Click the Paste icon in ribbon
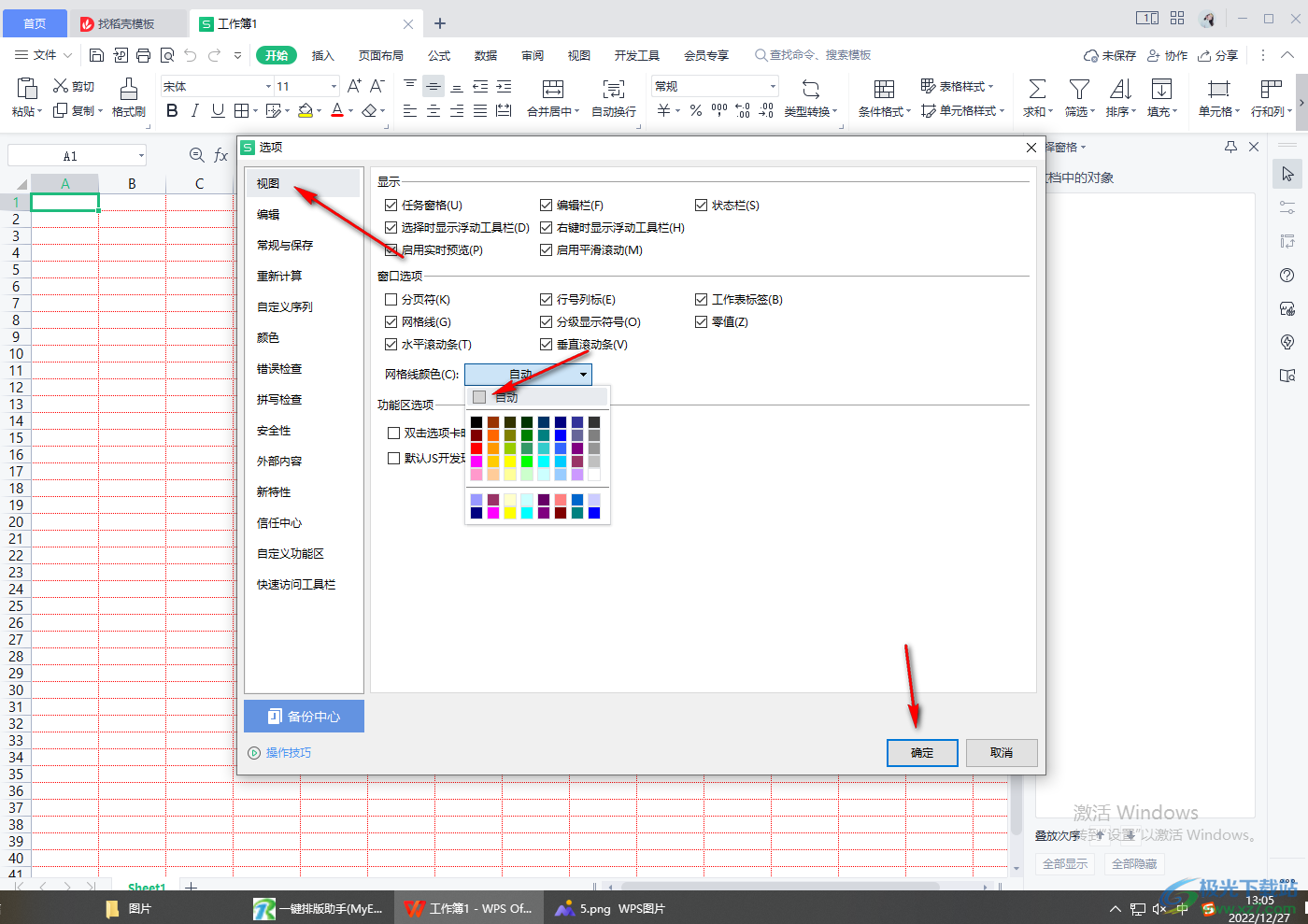1308x924 pixels. (x=27, y=88)
